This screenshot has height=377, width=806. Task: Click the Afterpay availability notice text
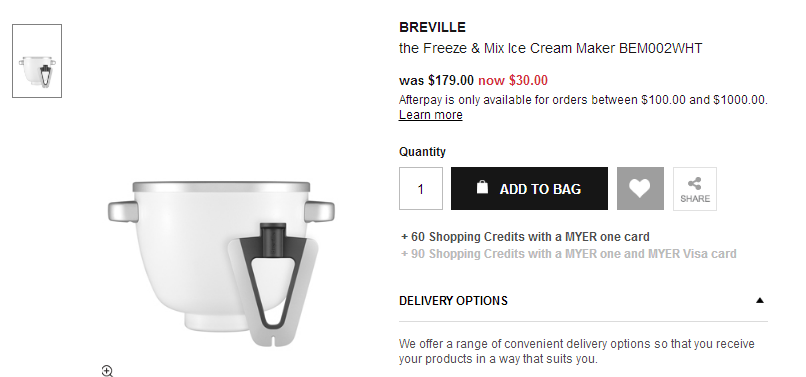point(583,100)
